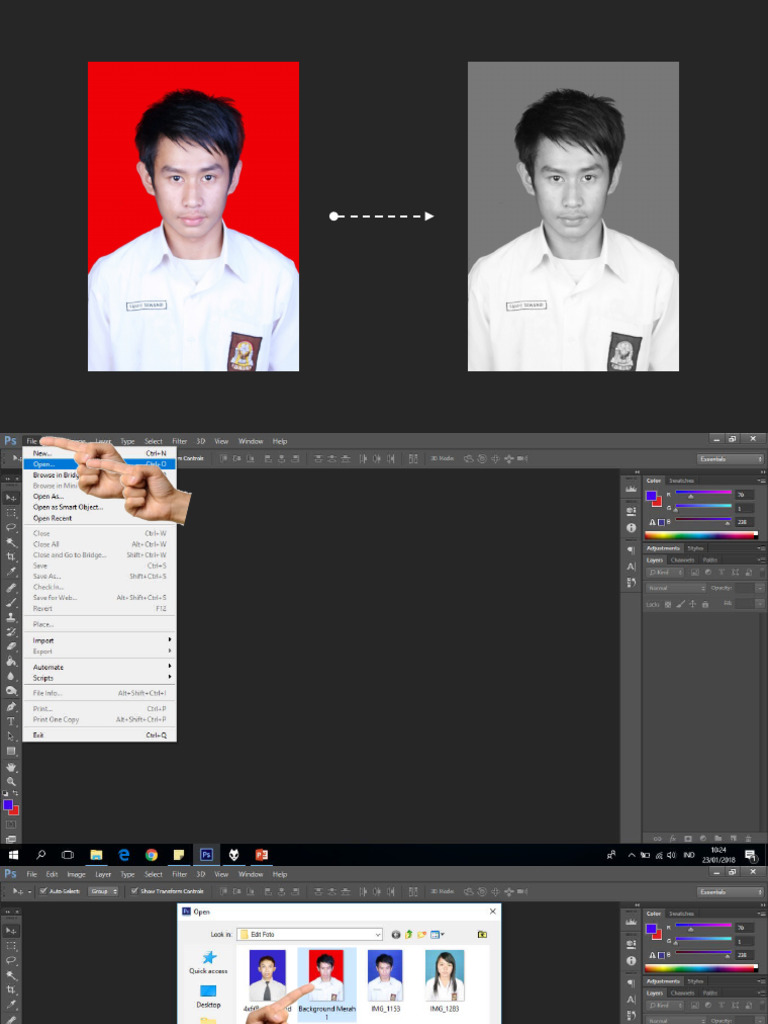Toggle lock all padlock icon in upper Layers panel
Screen dimensions: 768x1024
(705, 605)
